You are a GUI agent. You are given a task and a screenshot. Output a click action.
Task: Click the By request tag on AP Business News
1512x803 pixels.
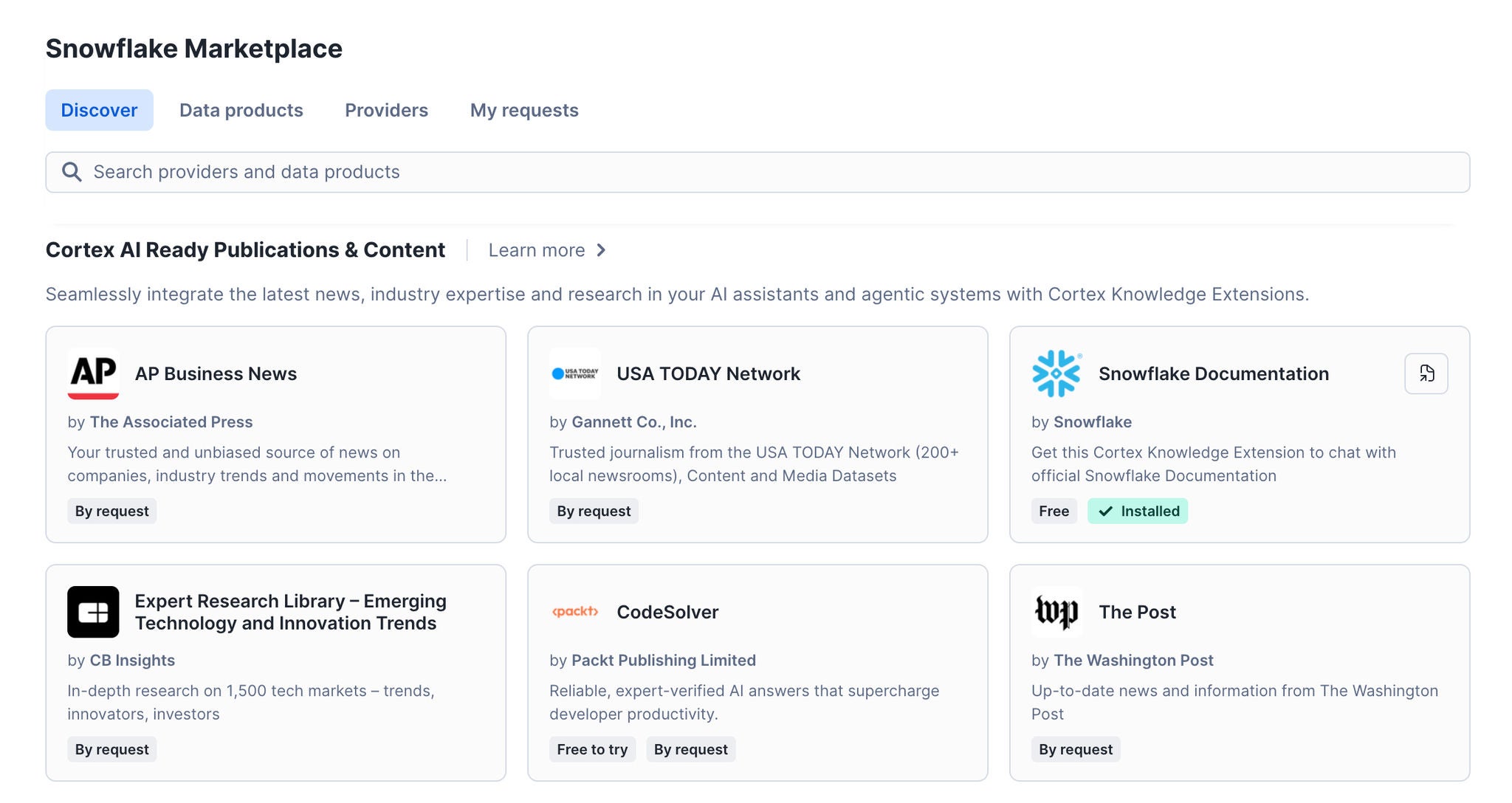[x=111, y=511]
